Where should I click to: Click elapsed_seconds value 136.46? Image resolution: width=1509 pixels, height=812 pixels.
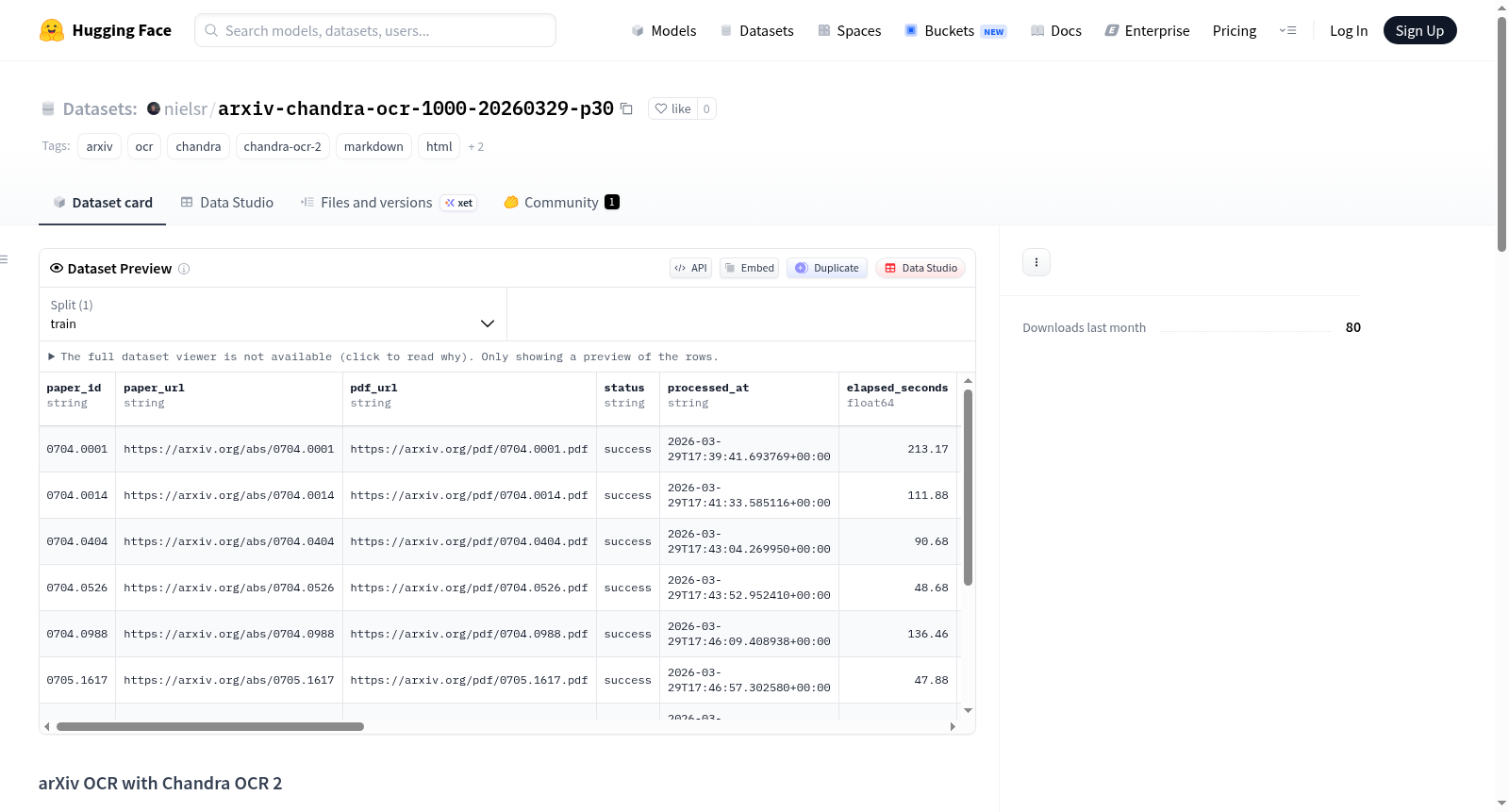(x=928, y=634)
